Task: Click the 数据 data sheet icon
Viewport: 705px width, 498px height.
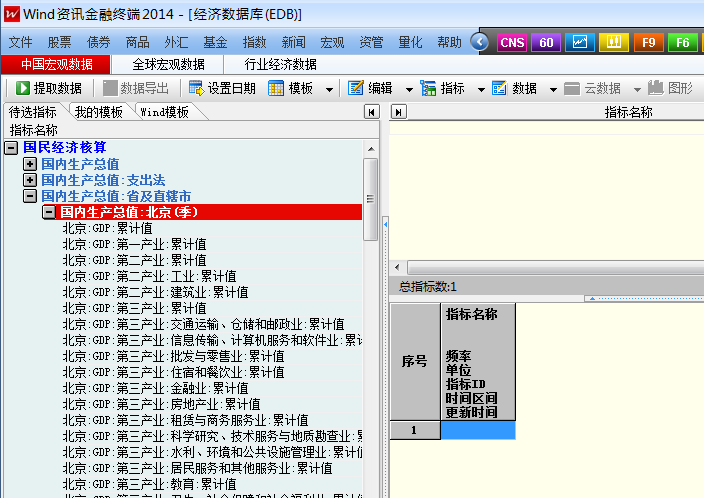Action: (x=499, y=88)
